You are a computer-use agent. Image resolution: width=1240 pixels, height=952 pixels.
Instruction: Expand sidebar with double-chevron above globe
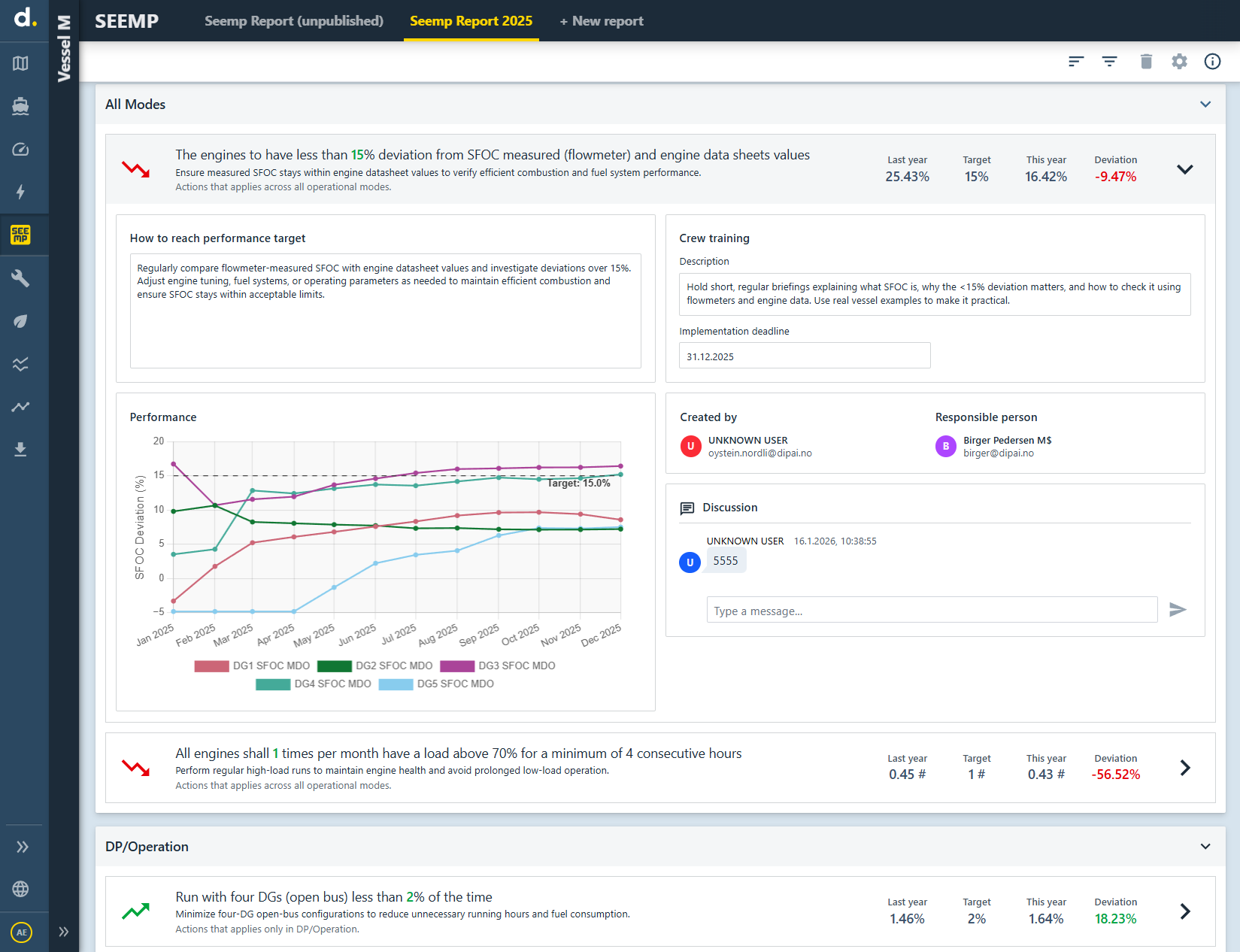click(23, 847)
